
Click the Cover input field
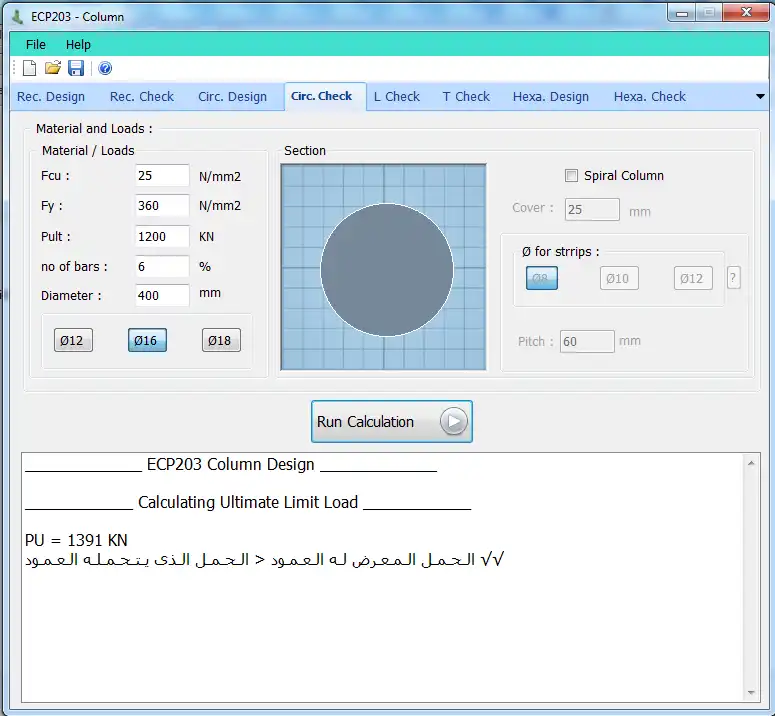(x=592, y=210)
